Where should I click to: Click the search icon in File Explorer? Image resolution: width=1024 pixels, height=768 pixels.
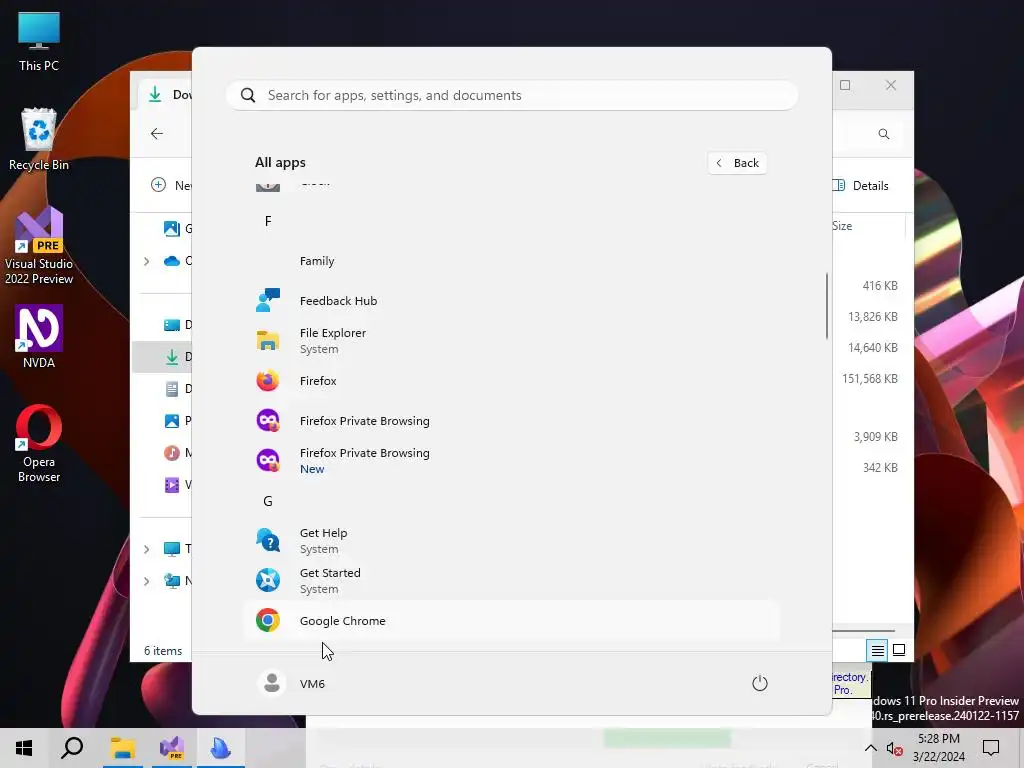(x=884, y=134)
